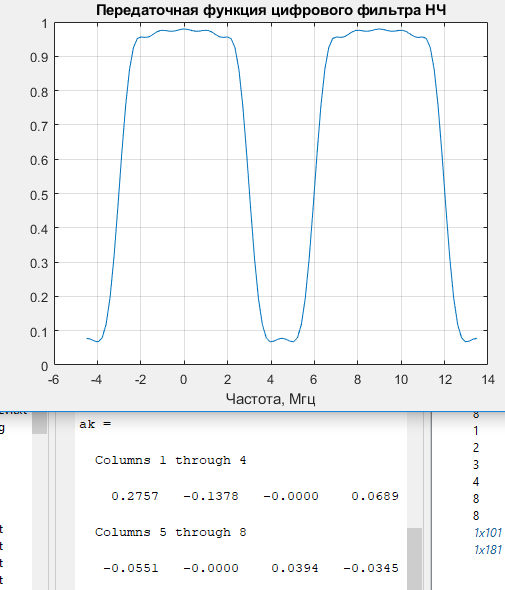
Task: Click the value 0.0689 in Command Window
Action: (x=375, y=496)
